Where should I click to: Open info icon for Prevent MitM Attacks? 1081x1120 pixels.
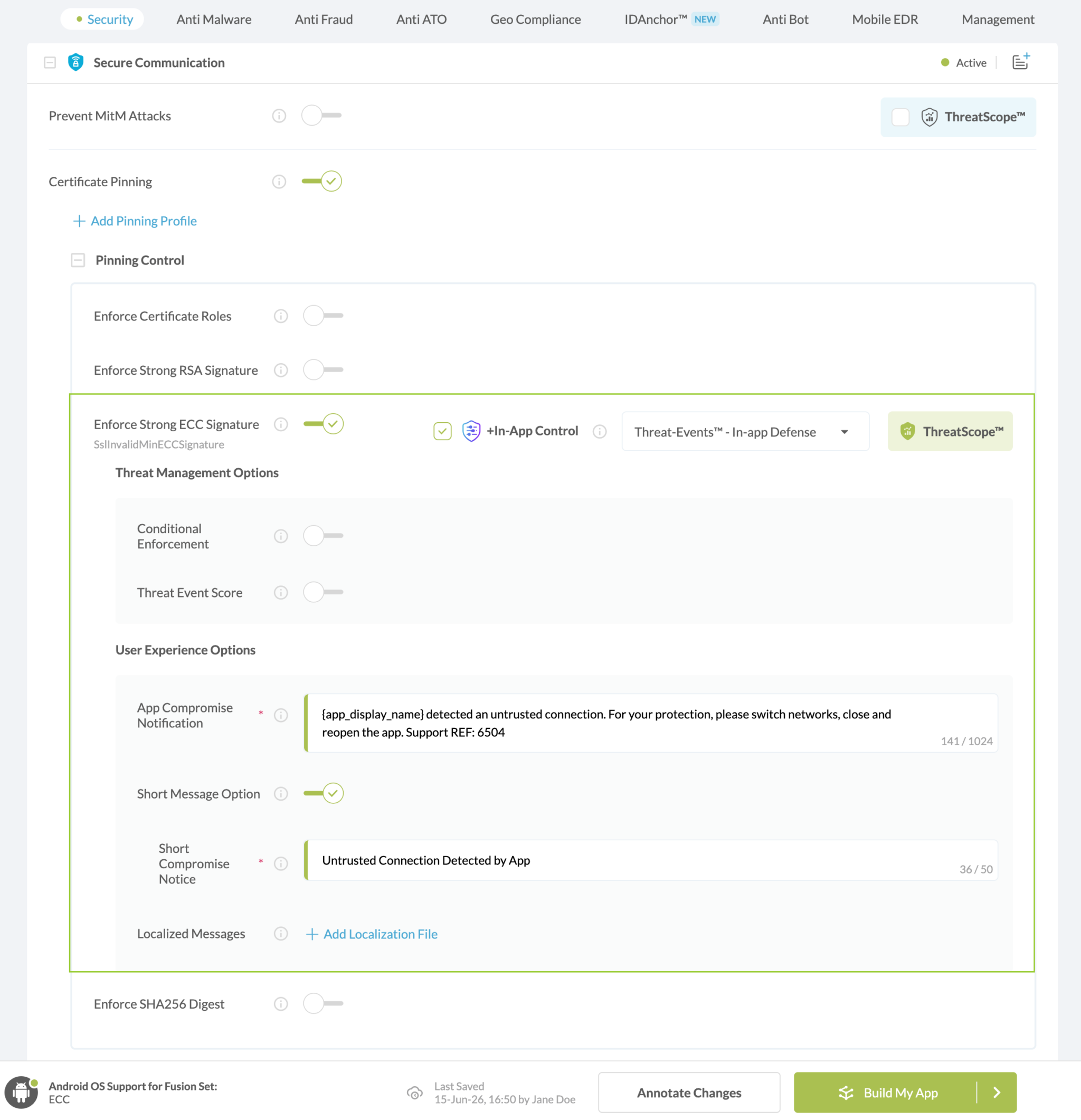point(279,116)
